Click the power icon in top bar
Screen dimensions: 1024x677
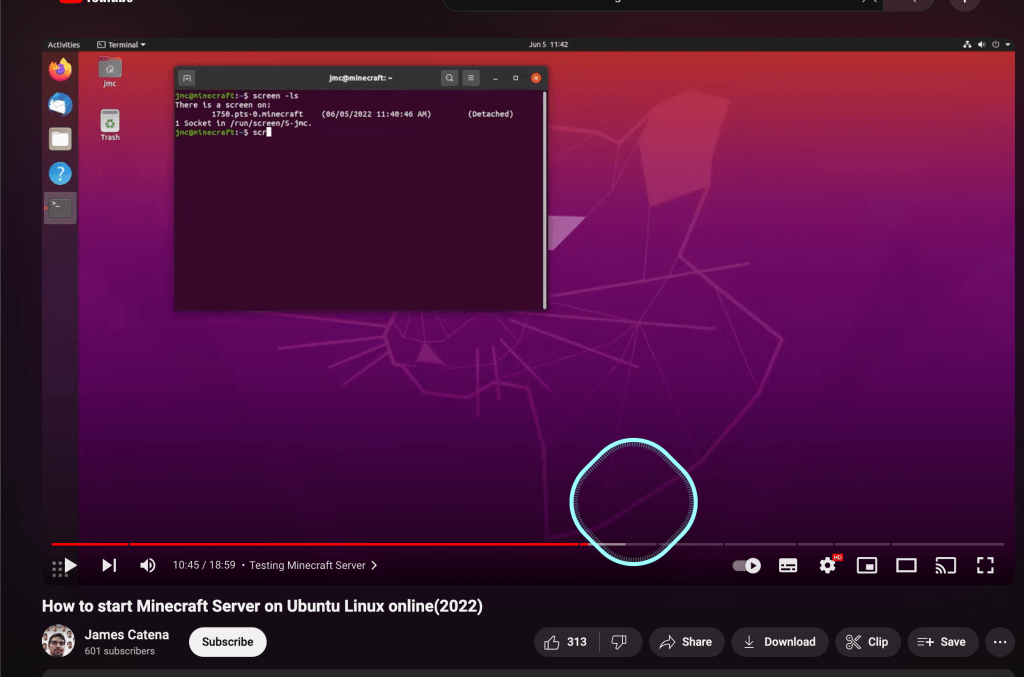pos(995,44)
